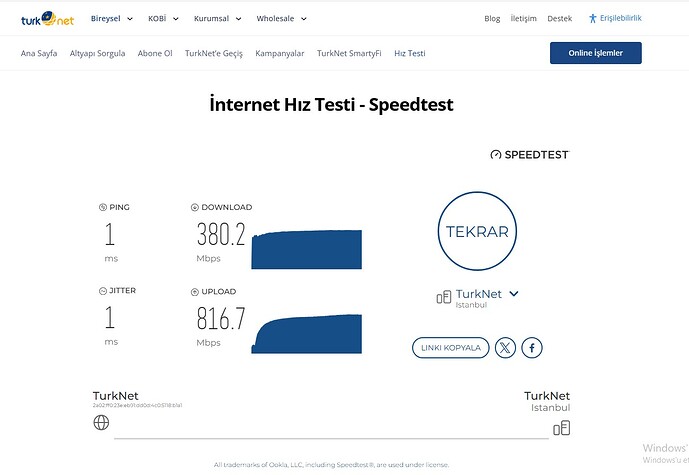The image size is (689, 475).
Task: Click the Online İşlemler button
Action: pyautogui.click(x=595, y=53)
